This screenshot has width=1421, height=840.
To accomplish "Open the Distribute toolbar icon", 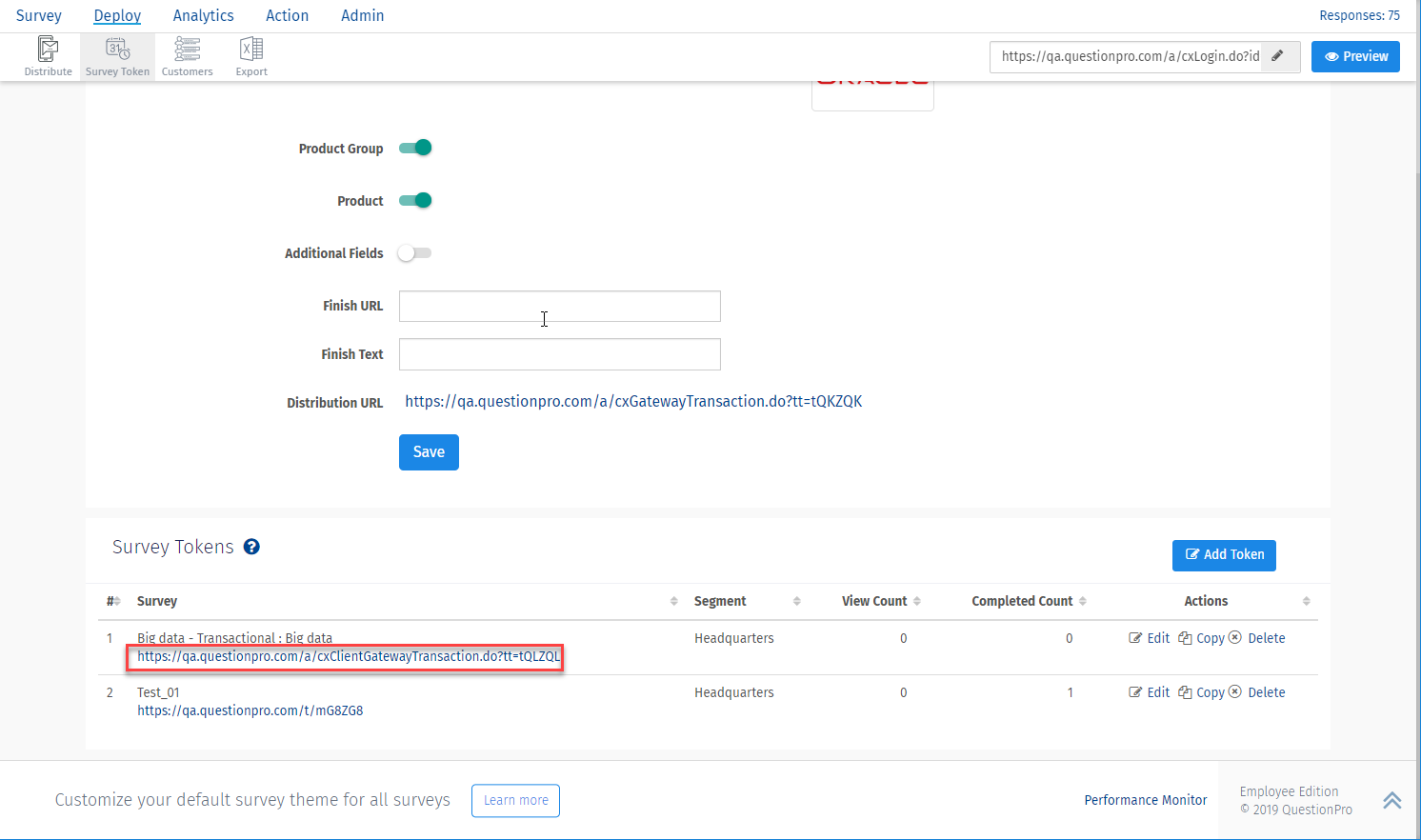I will point(48,56).
